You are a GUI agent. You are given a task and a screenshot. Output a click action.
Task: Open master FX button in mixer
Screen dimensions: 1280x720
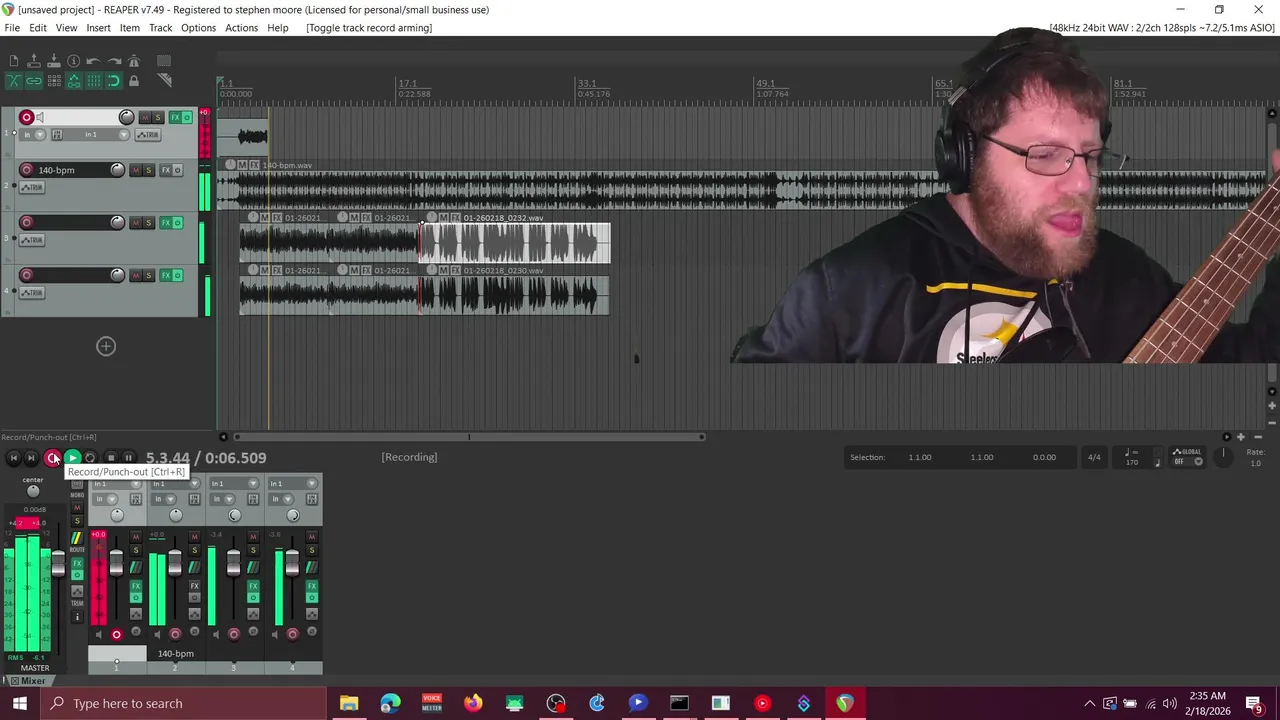point(77,563)
